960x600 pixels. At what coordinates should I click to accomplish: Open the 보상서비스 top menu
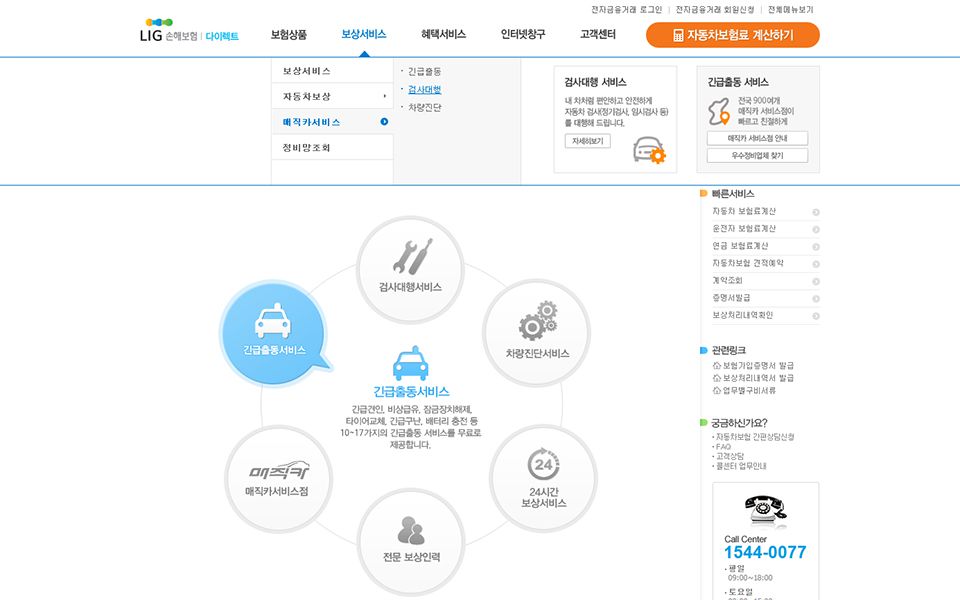pos(363,34)
